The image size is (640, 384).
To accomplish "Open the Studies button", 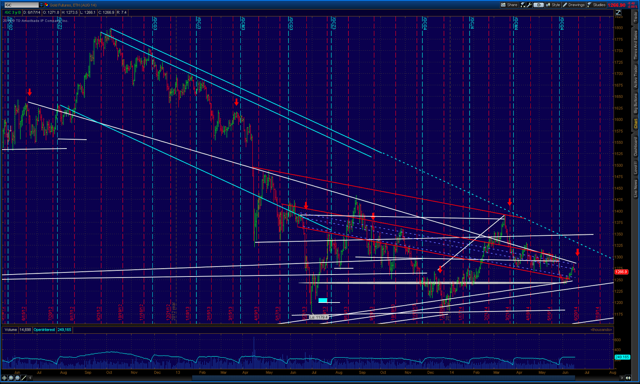I will click(x=596, y=5).
